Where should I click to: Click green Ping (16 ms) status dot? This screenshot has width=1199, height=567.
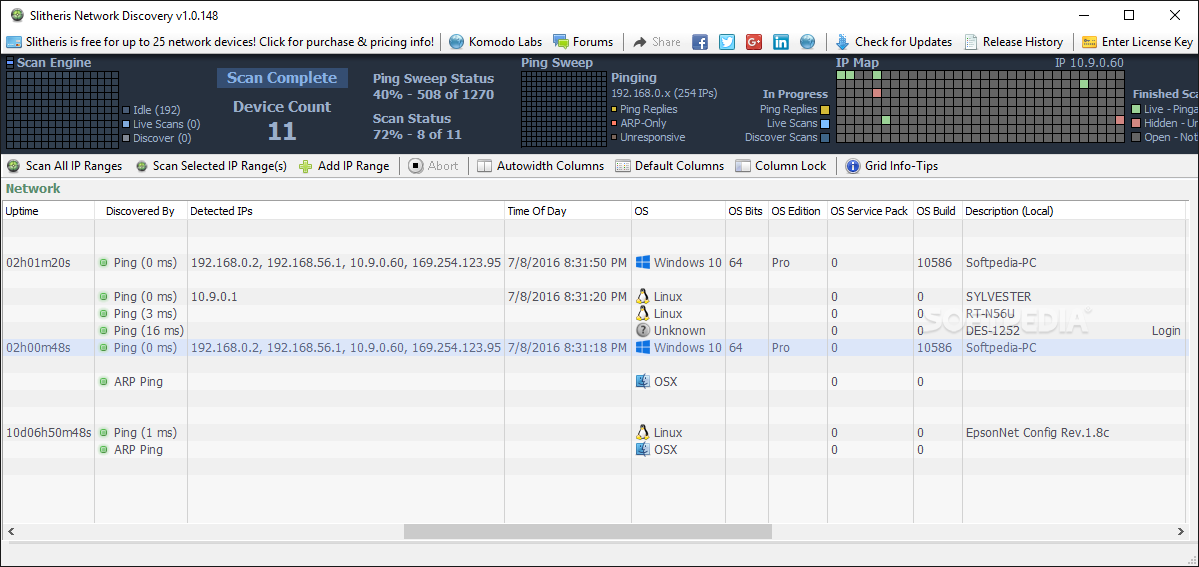click(104, 331)
